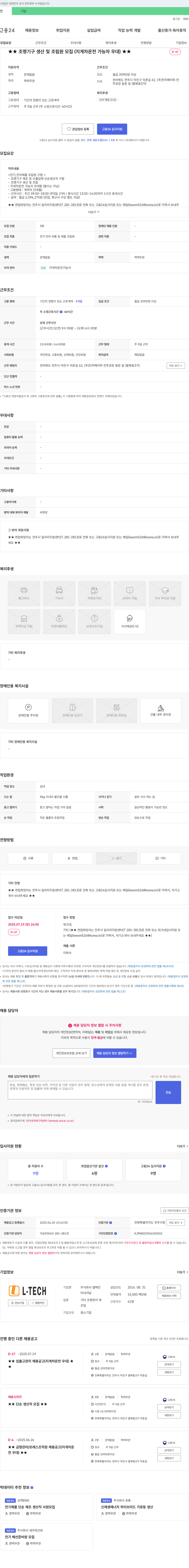Click 새창보기 for 입출고관리 listing
Viewport: 189px width, 1568px height.
click(169, 1373)
